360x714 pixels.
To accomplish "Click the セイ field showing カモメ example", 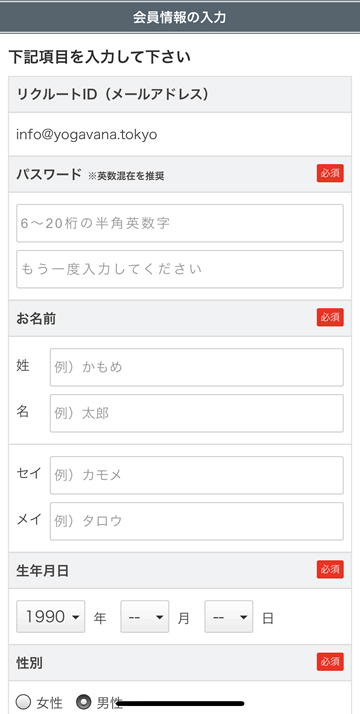I will click(197, 475).
